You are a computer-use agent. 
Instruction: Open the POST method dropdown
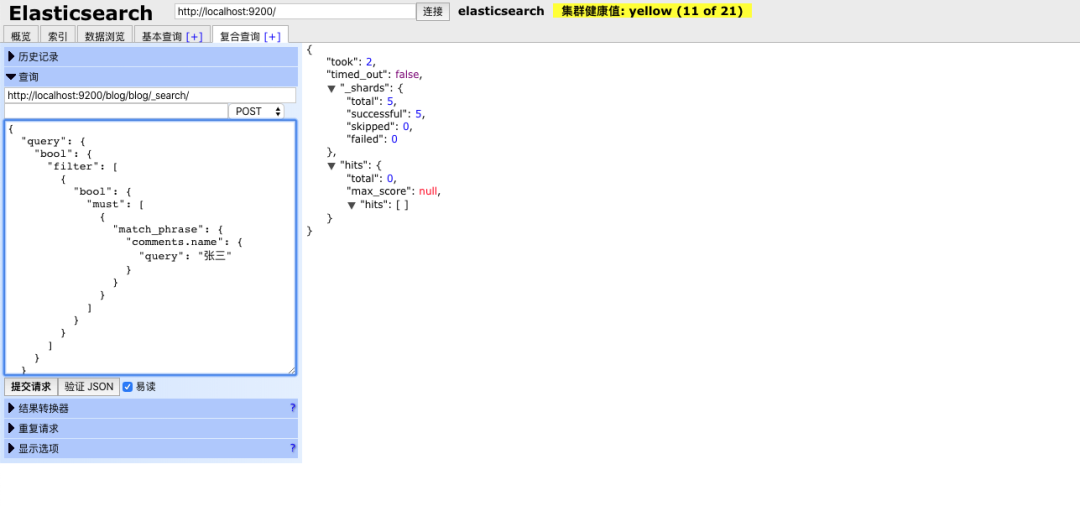coord(256,112)
